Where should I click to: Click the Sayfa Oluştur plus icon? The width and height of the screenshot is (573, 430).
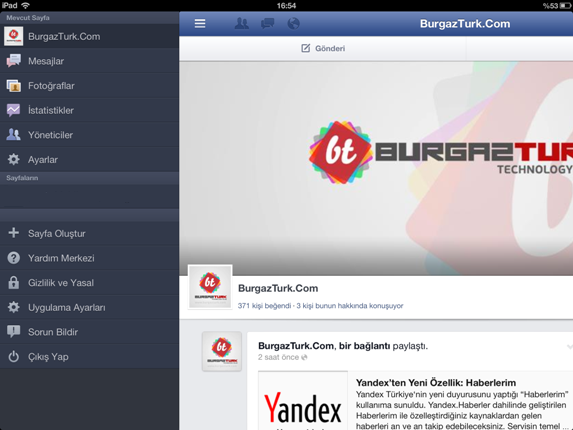pos(14,233)
